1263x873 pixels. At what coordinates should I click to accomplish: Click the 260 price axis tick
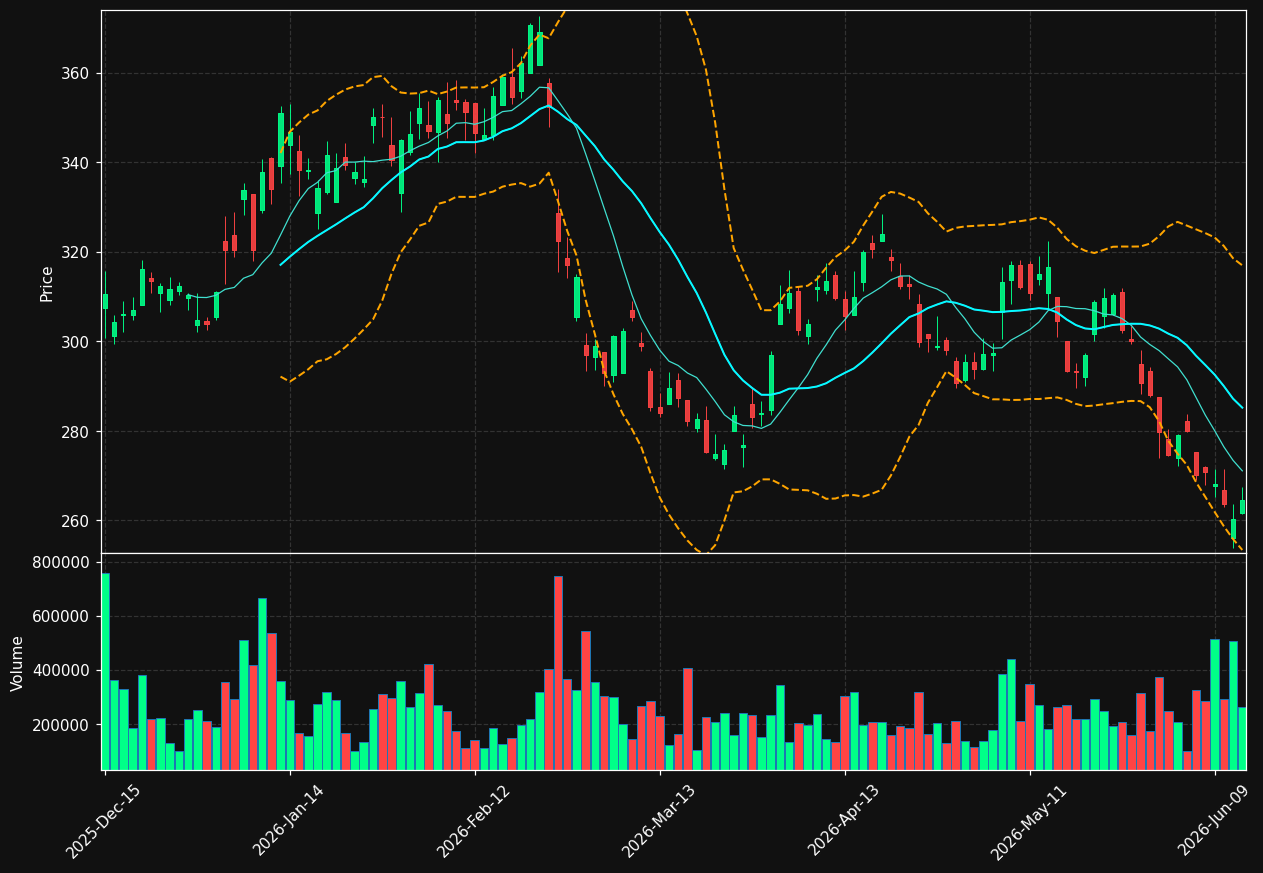76,521
